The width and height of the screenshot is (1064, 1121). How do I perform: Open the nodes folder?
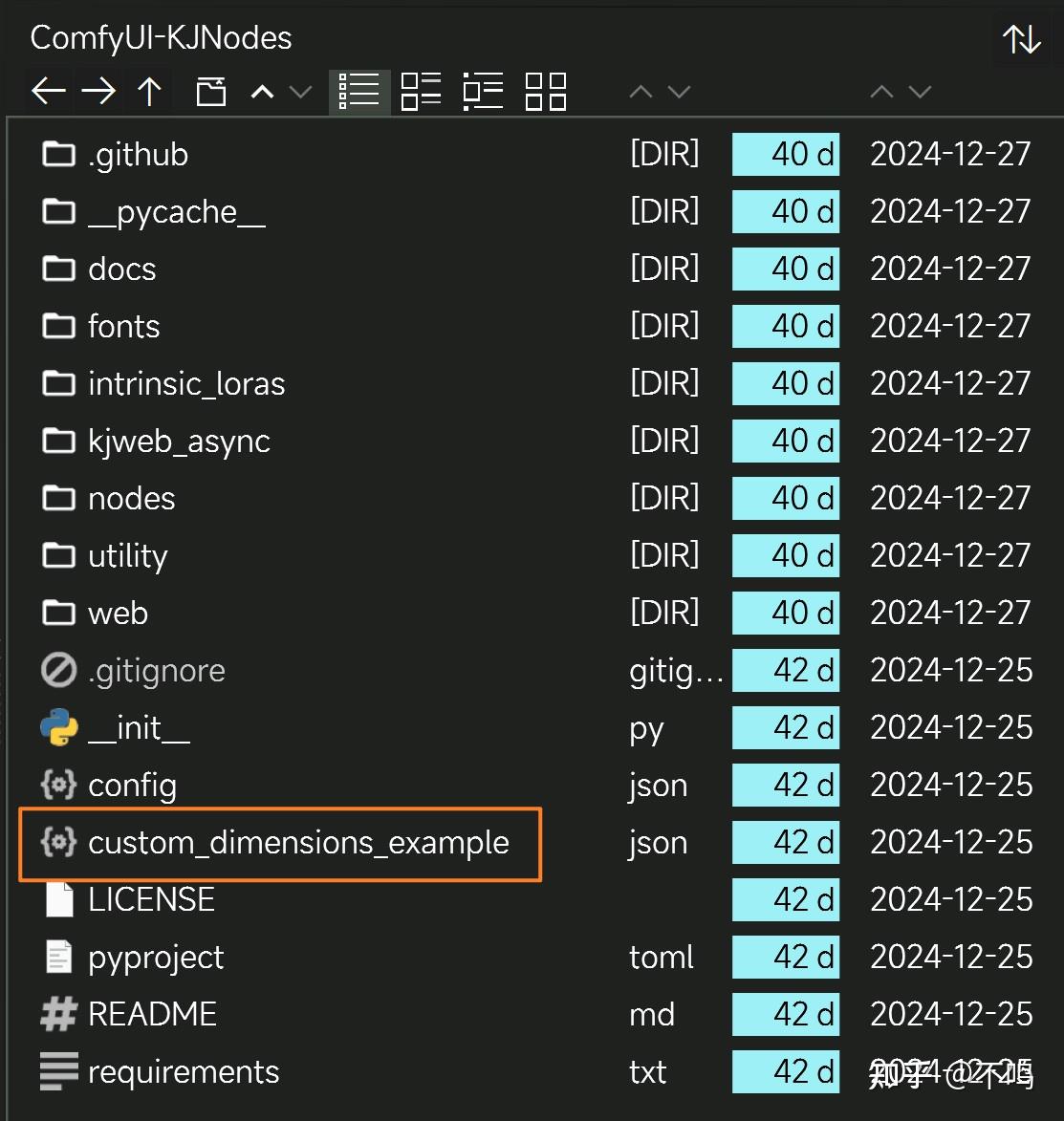(x=131, y=498)
